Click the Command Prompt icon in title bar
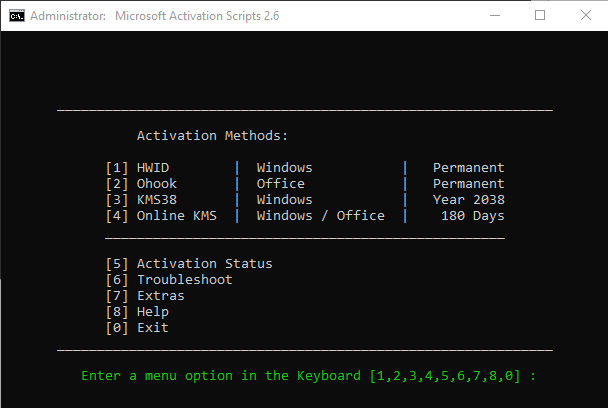The image size is (608, 408). tap(14, 16)
